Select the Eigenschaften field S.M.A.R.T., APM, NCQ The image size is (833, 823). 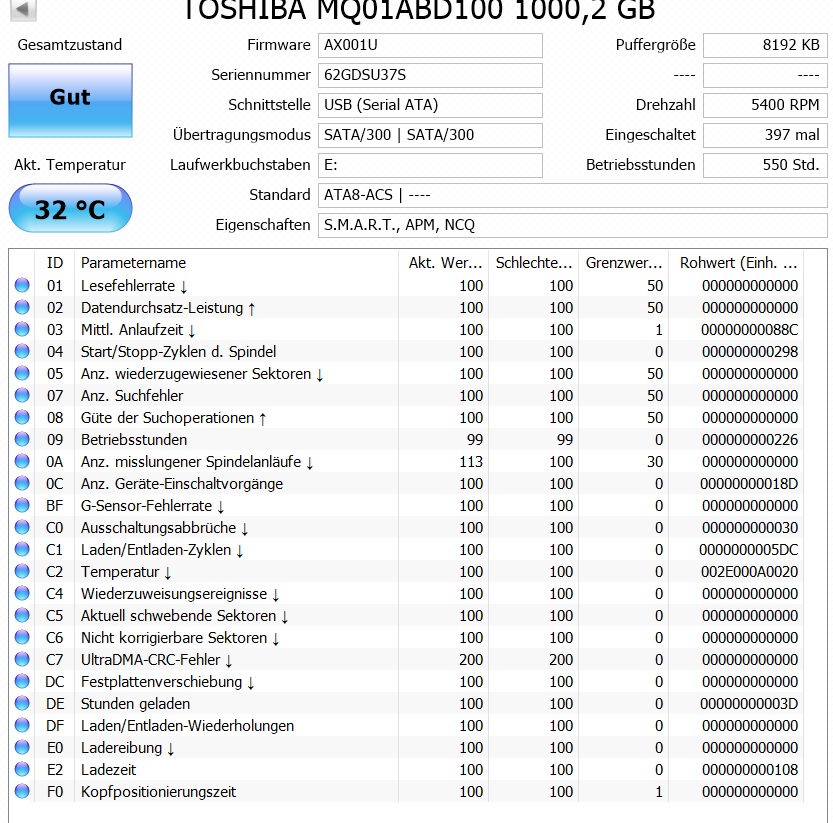(x=572, y=225)
